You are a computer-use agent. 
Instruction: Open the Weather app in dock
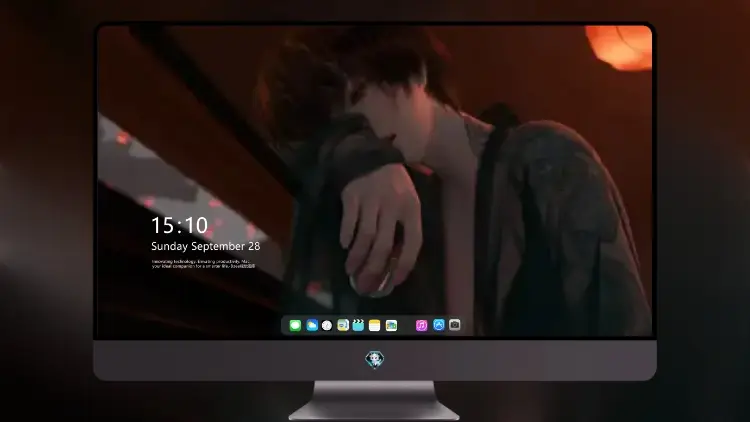tap(312, 325)
